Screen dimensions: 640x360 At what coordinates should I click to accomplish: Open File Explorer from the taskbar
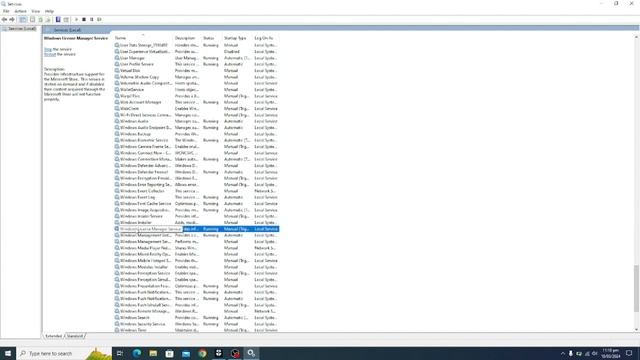click(153, 353)
